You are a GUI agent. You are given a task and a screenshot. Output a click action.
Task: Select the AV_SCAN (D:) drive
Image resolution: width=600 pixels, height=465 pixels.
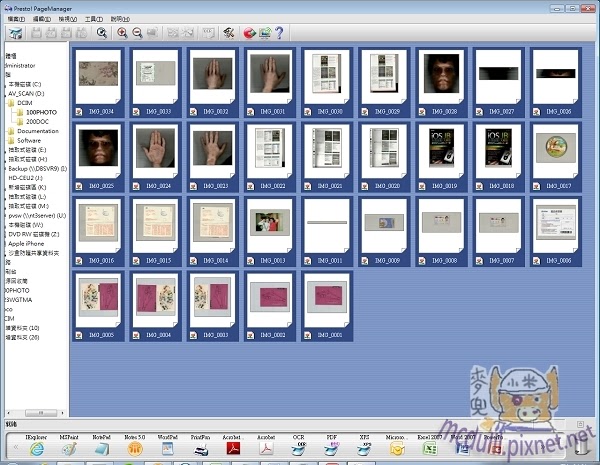(26, 93)
